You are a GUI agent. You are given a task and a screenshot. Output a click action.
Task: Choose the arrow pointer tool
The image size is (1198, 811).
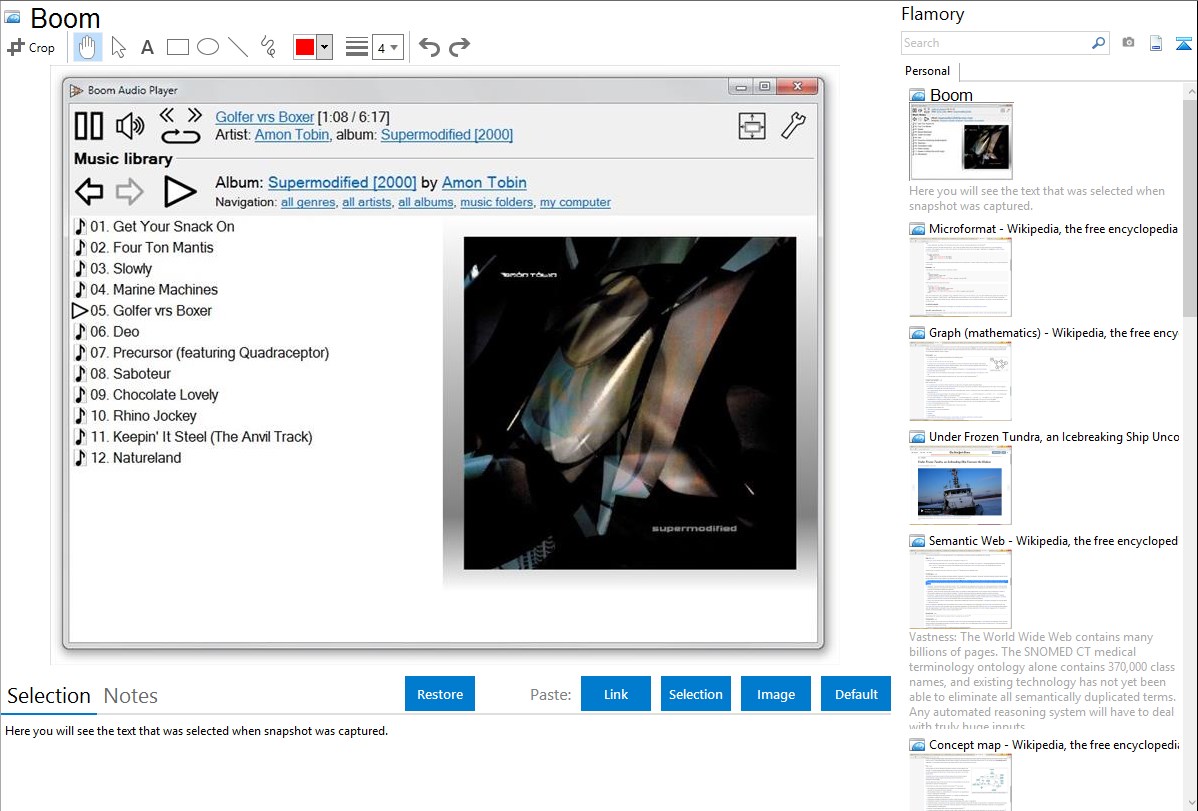pos(118,47)
